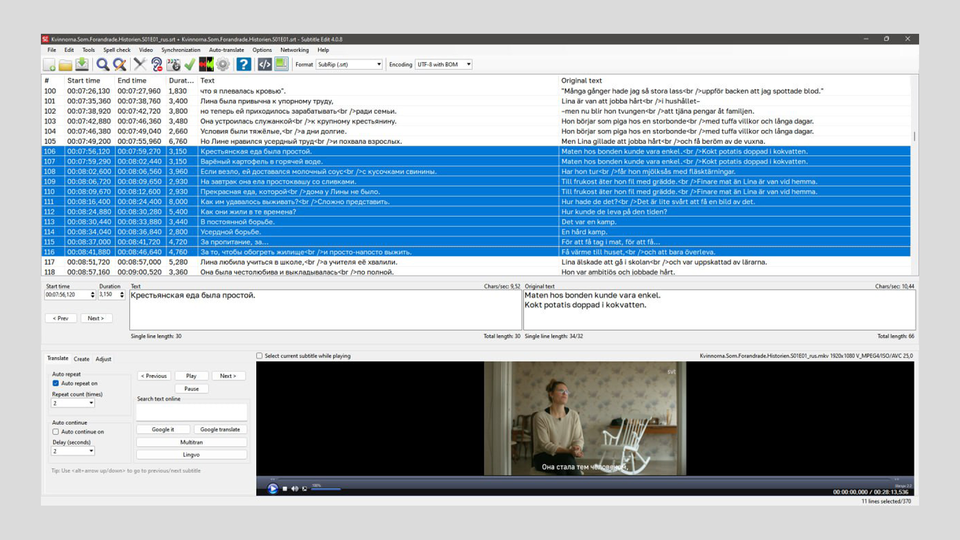
Task: Click the Multitran button
Action: pyautogui.click(x=192, y=442)
